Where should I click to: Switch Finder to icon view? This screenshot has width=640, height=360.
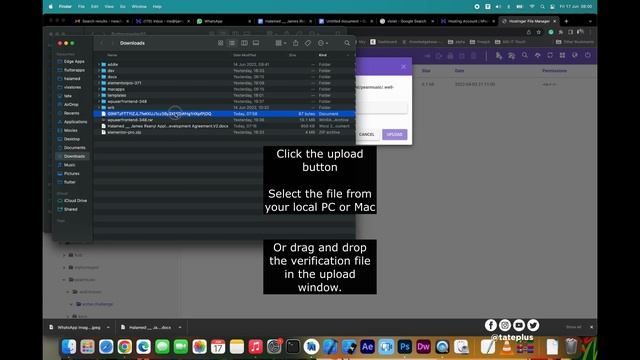[220, 43]
